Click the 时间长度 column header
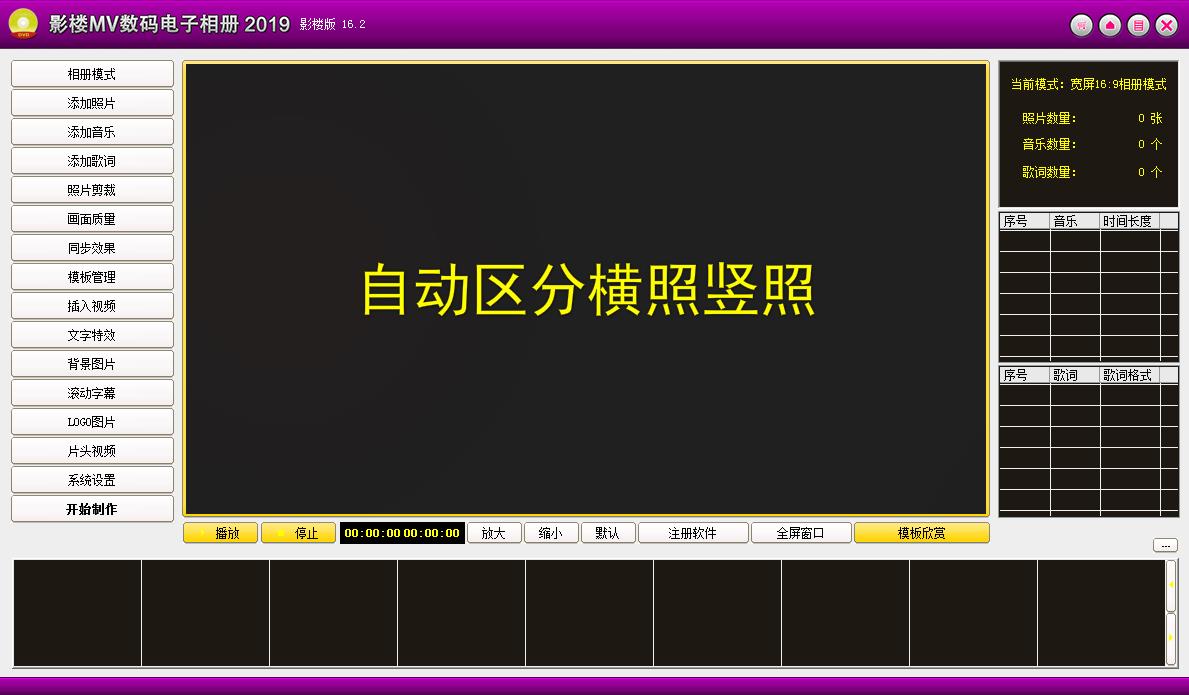1189x695 pixels. [x=1130, y=221]
